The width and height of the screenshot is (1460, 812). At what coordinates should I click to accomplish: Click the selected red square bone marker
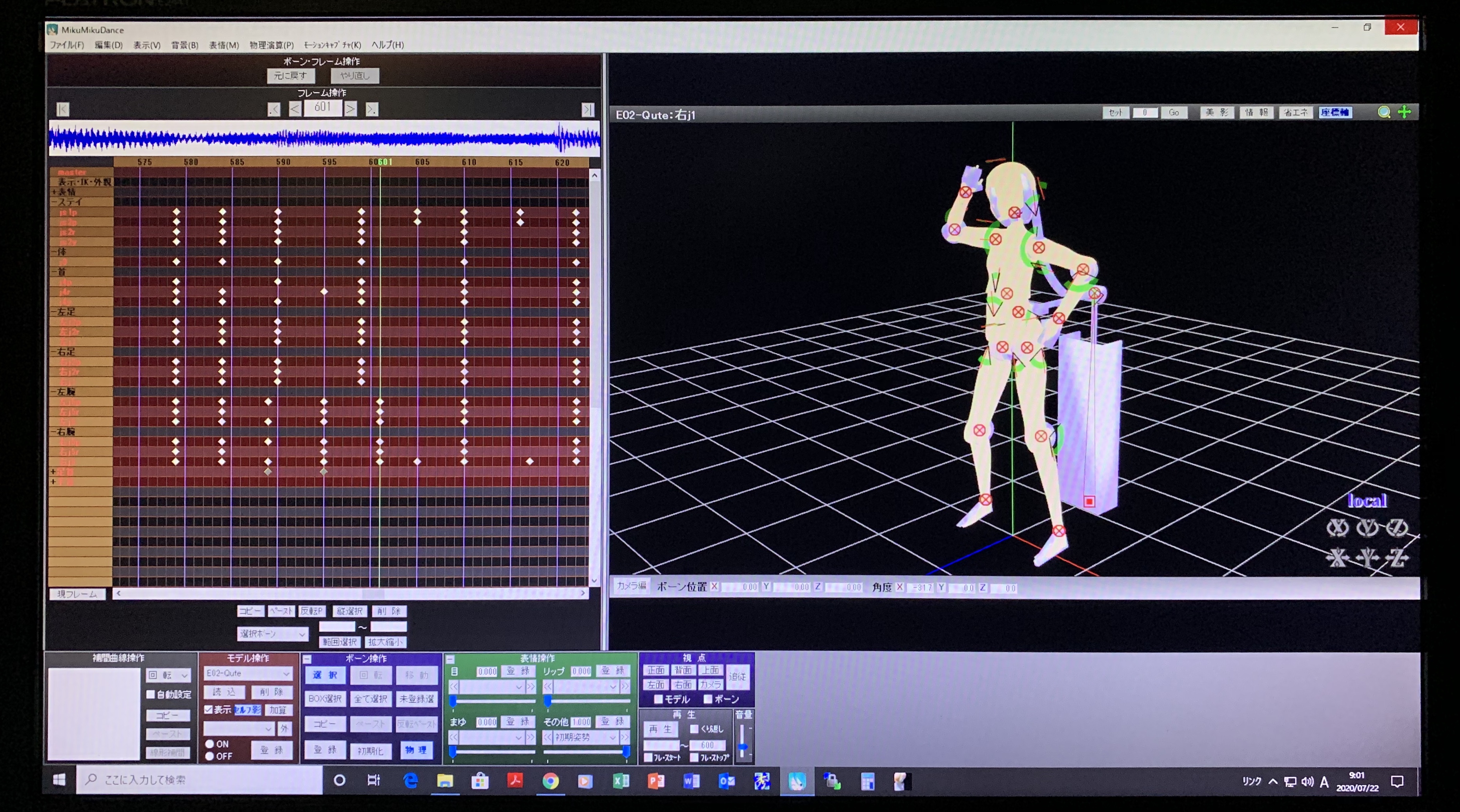[x=1089, y=501]
